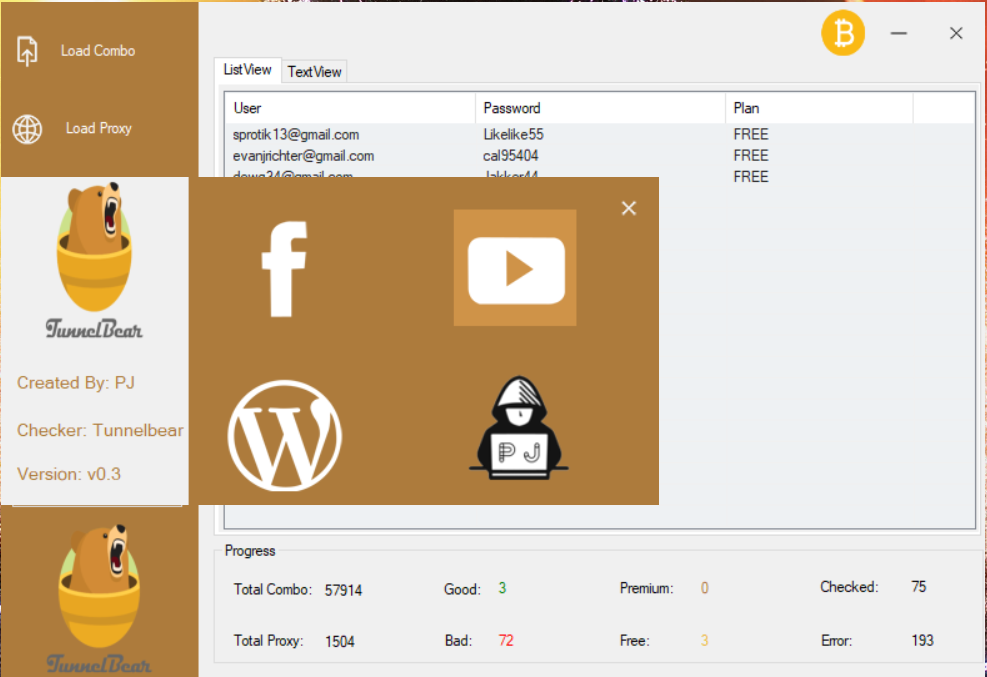This screenshot has width=987, height=677.
Task: Click the FREE plan for evanjrichter@gmail.com
Action: point(751,156)
